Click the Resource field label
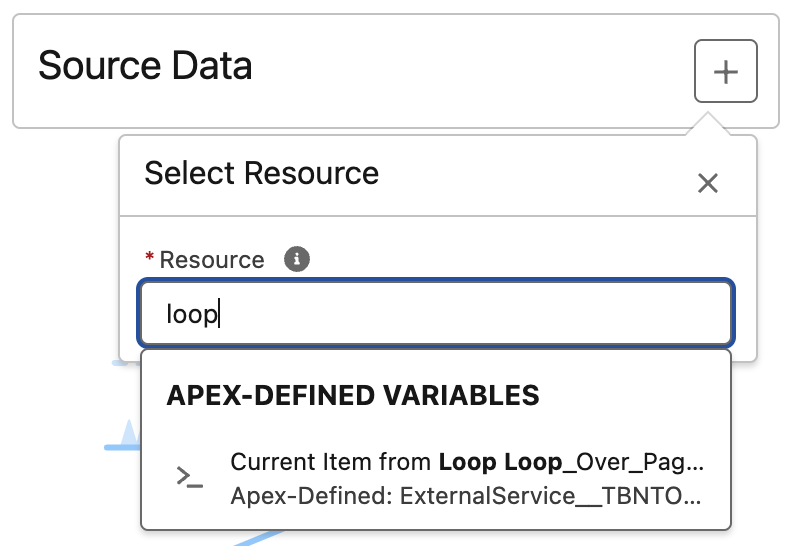 click(x=212, y=260)
